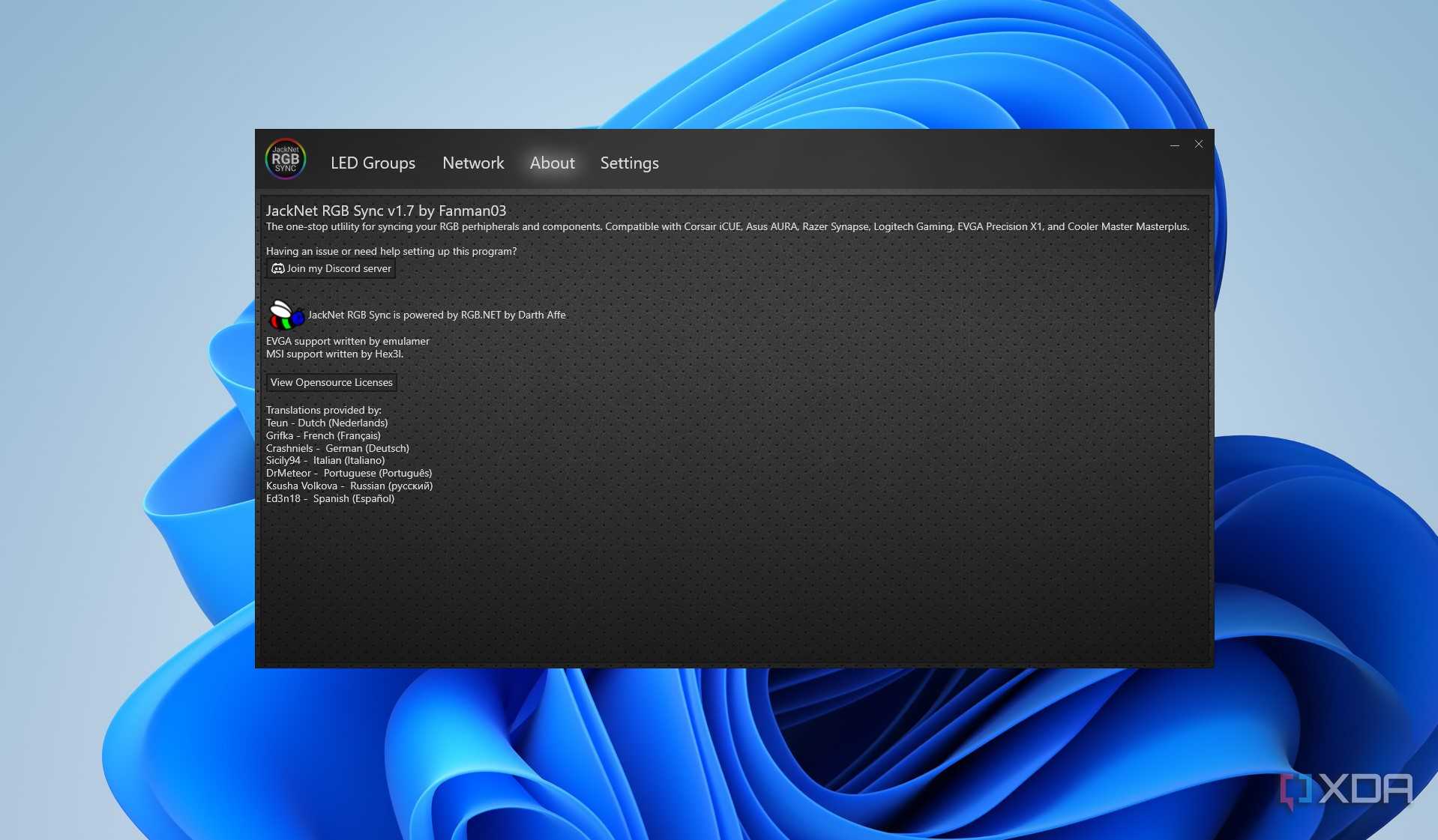
Task: Click the JackNet RGB Sync logo icon
Action: (x=286, y=159)
